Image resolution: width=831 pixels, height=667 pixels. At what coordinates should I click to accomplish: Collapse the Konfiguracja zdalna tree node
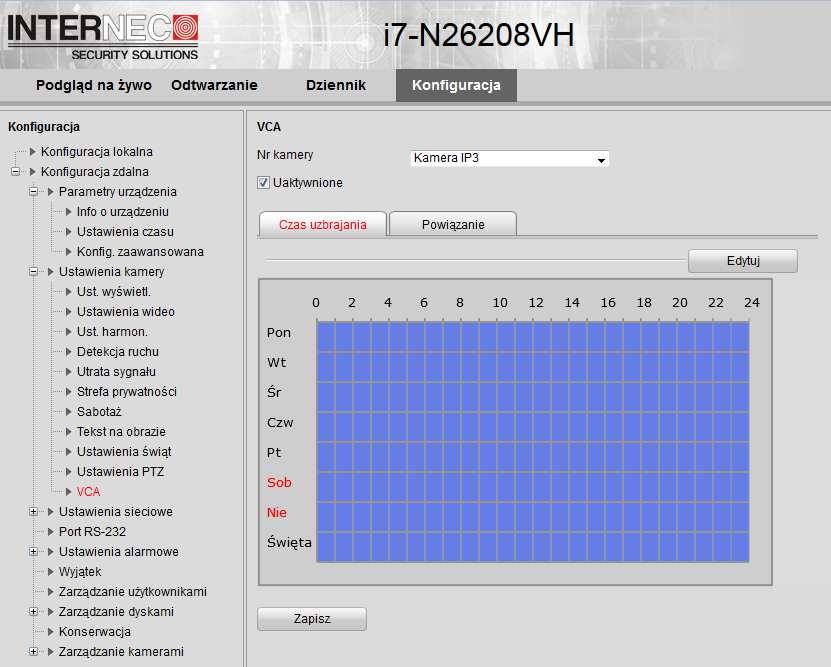pyautogui.click(x=15, y=172)
